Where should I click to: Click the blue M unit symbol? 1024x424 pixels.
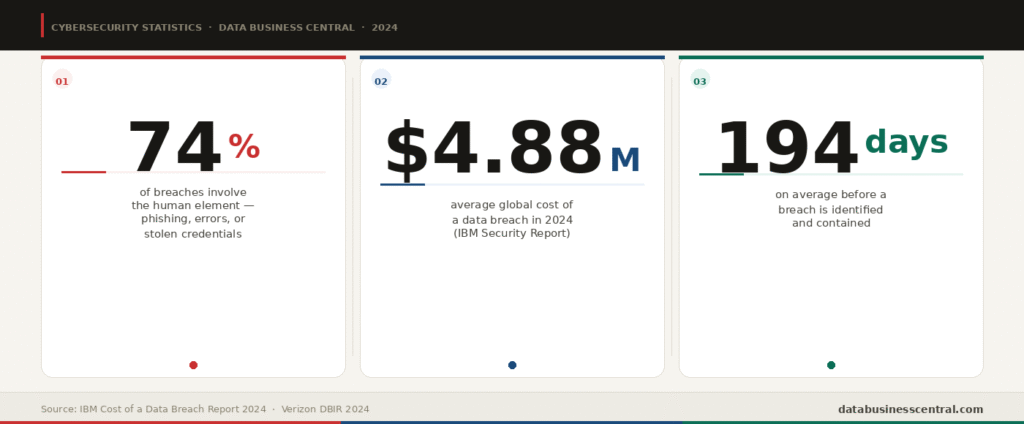pyautogui.click(x=625, y=159)
